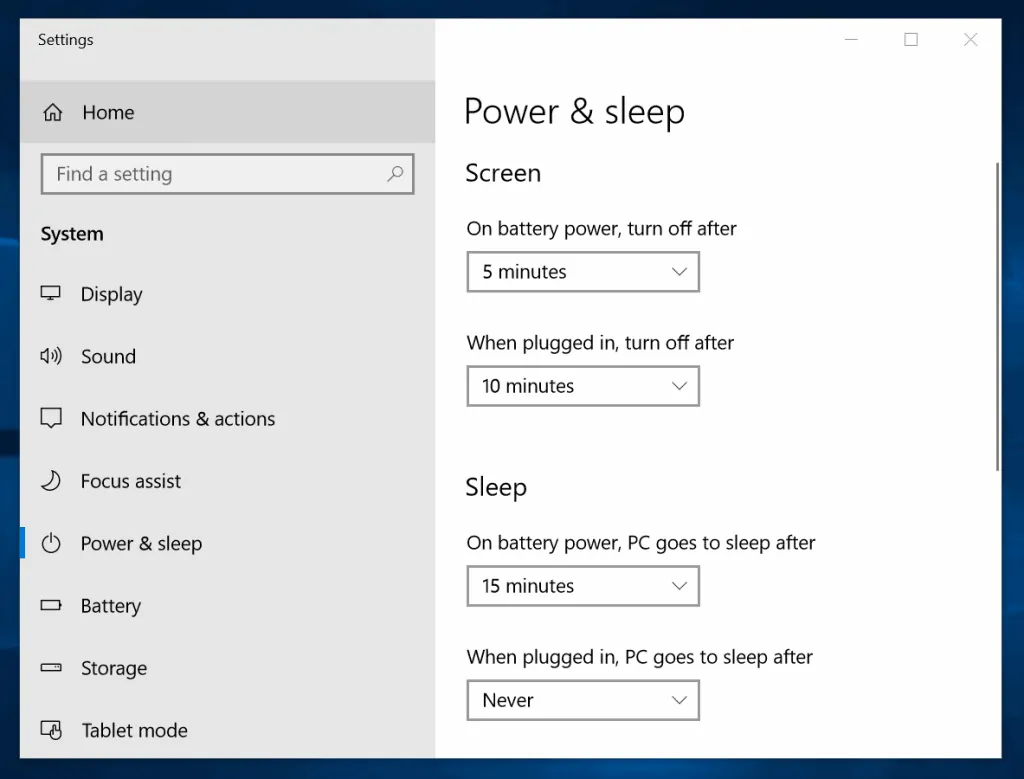
Task: Go to the Battery settings page
Action: point(110,605)
